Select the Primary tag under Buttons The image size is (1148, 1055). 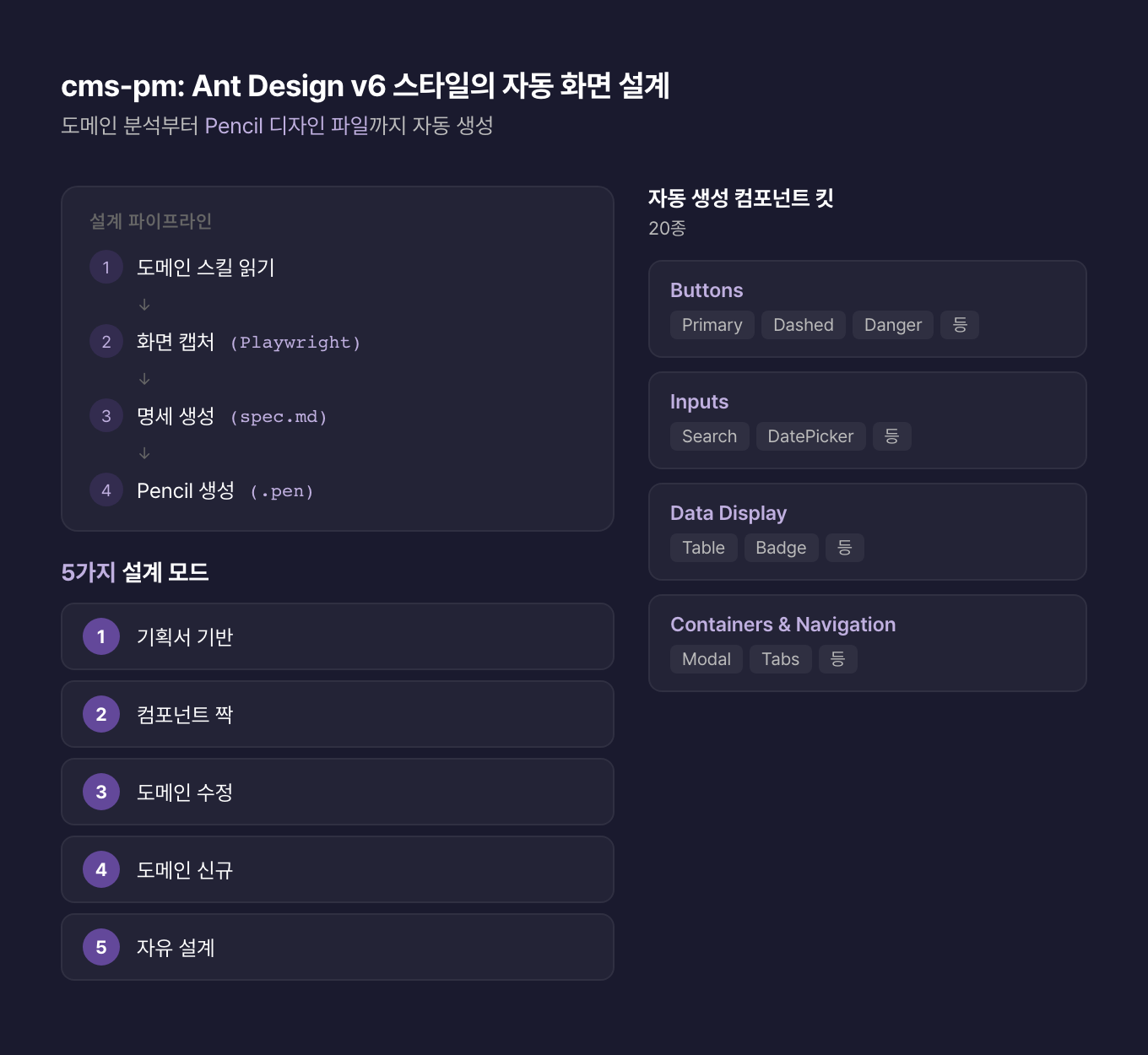[712, 325]
